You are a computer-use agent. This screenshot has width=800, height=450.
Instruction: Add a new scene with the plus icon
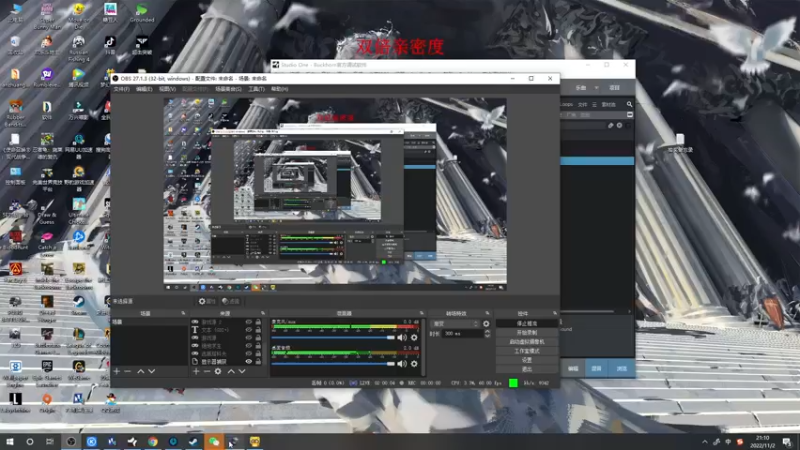(116, 371)
